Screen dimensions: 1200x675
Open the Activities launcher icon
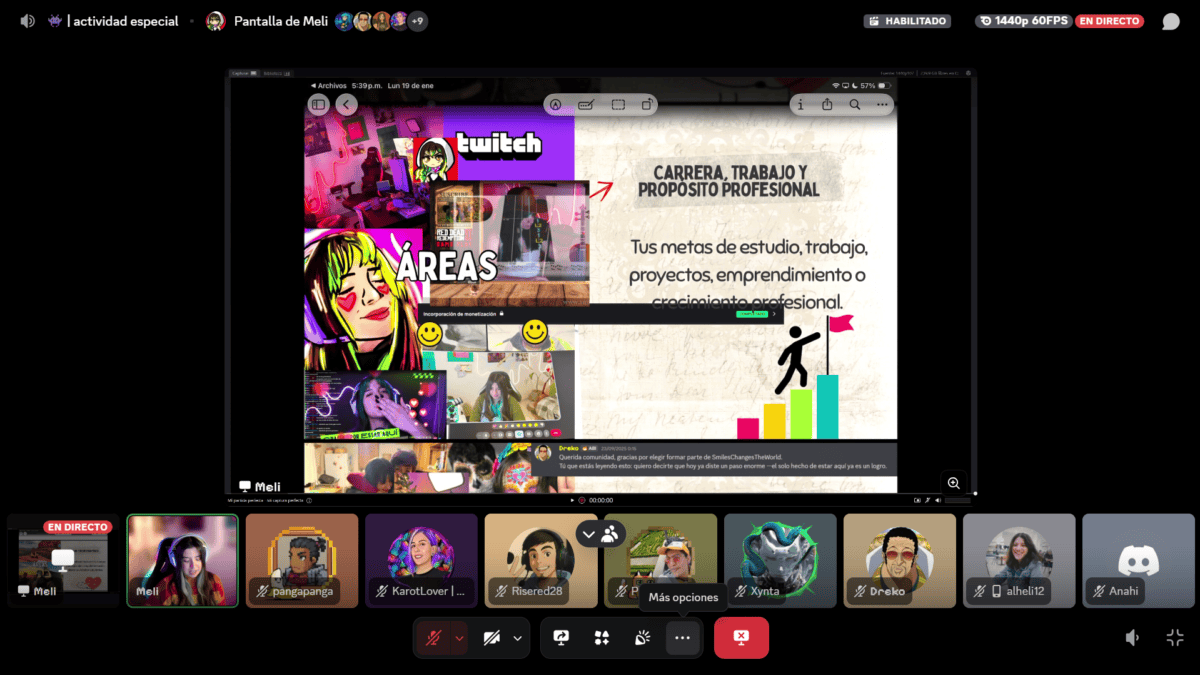tap(602, 638)
